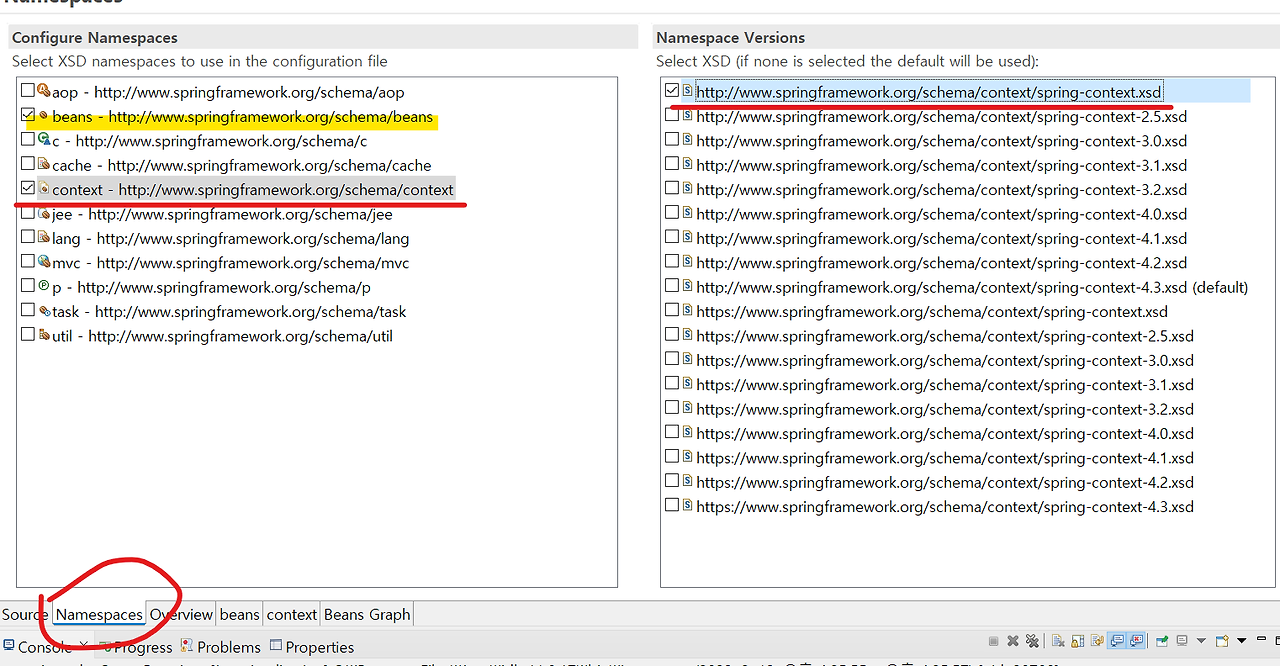This screenshot has width=1280, height=666.
Task: Check the https spring-context-2.5.xsd checkbox
Action: point(672,335)
